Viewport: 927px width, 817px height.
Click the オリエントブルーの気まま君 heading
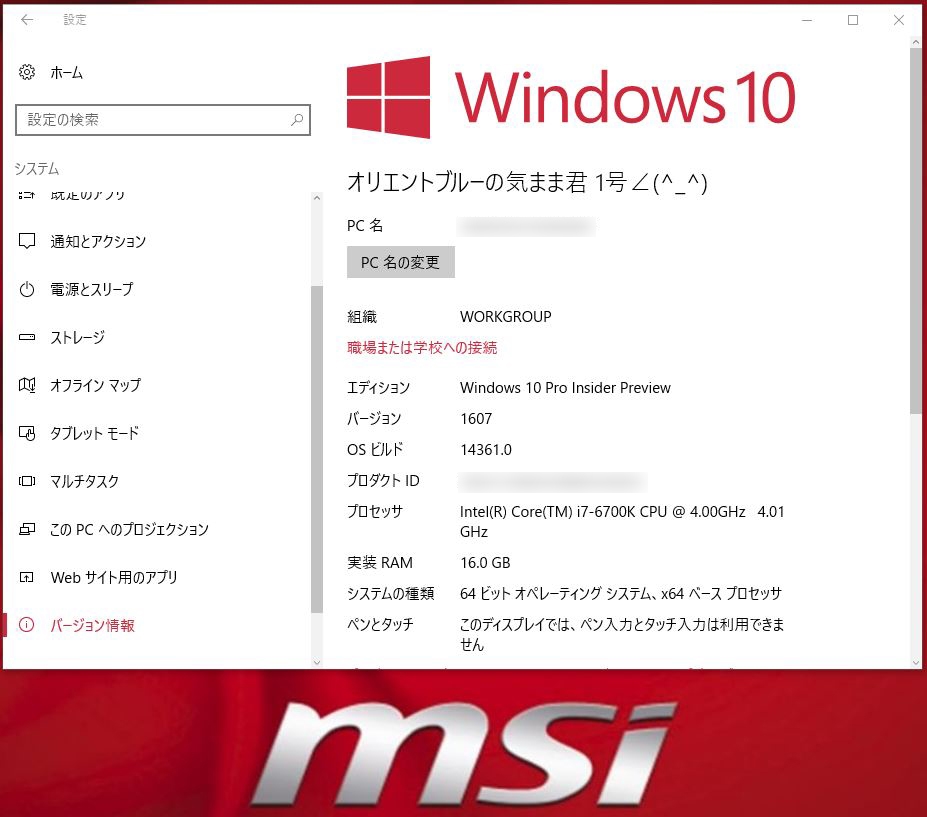coord(527,182)
